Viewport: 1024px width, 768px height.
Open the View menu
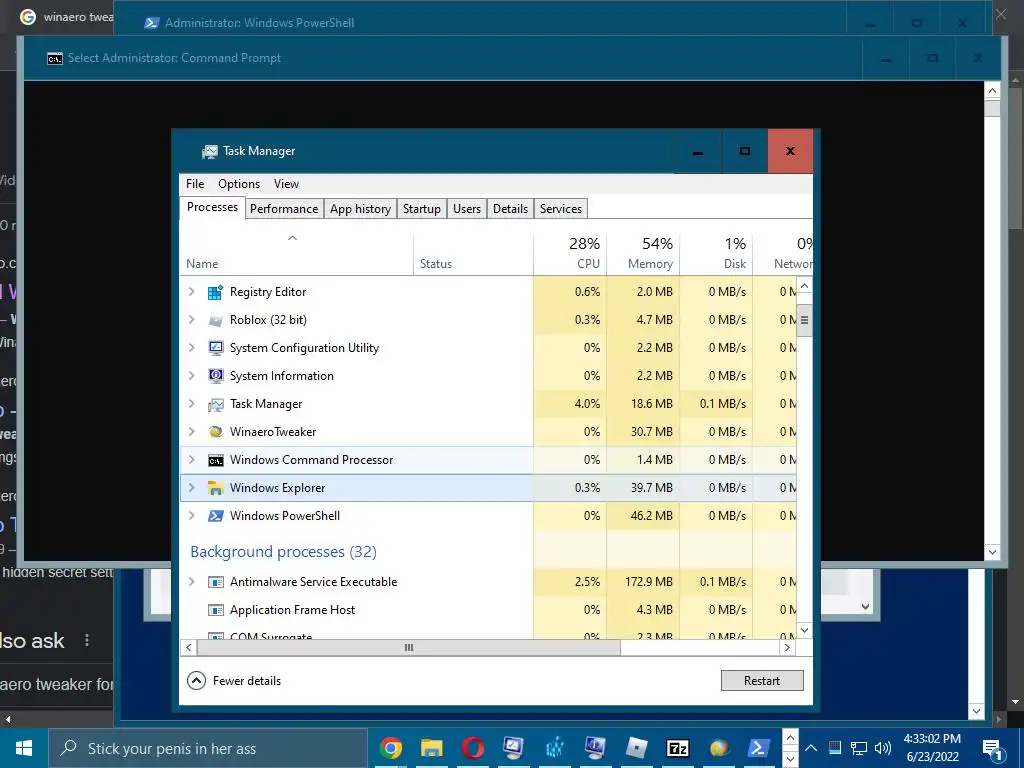(x=286, y=184)
